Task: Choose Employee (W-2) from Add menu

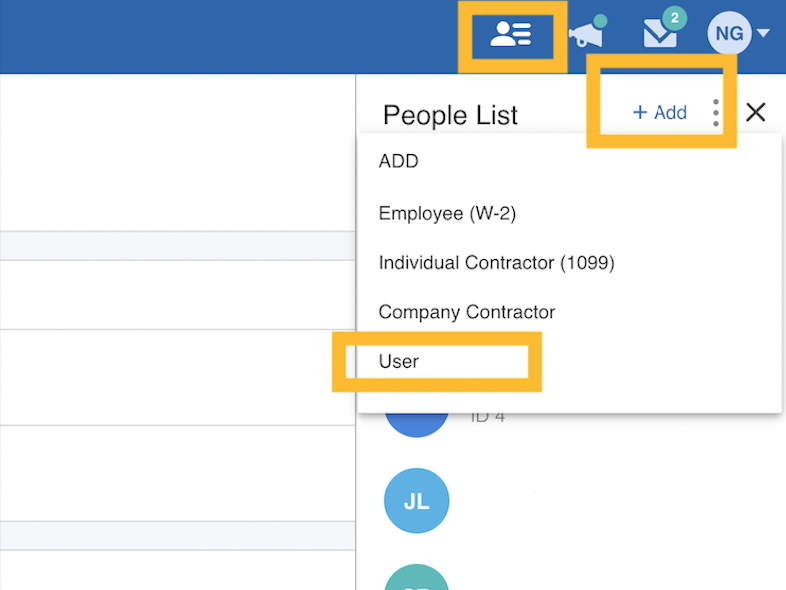Action: tap(447, 213)
